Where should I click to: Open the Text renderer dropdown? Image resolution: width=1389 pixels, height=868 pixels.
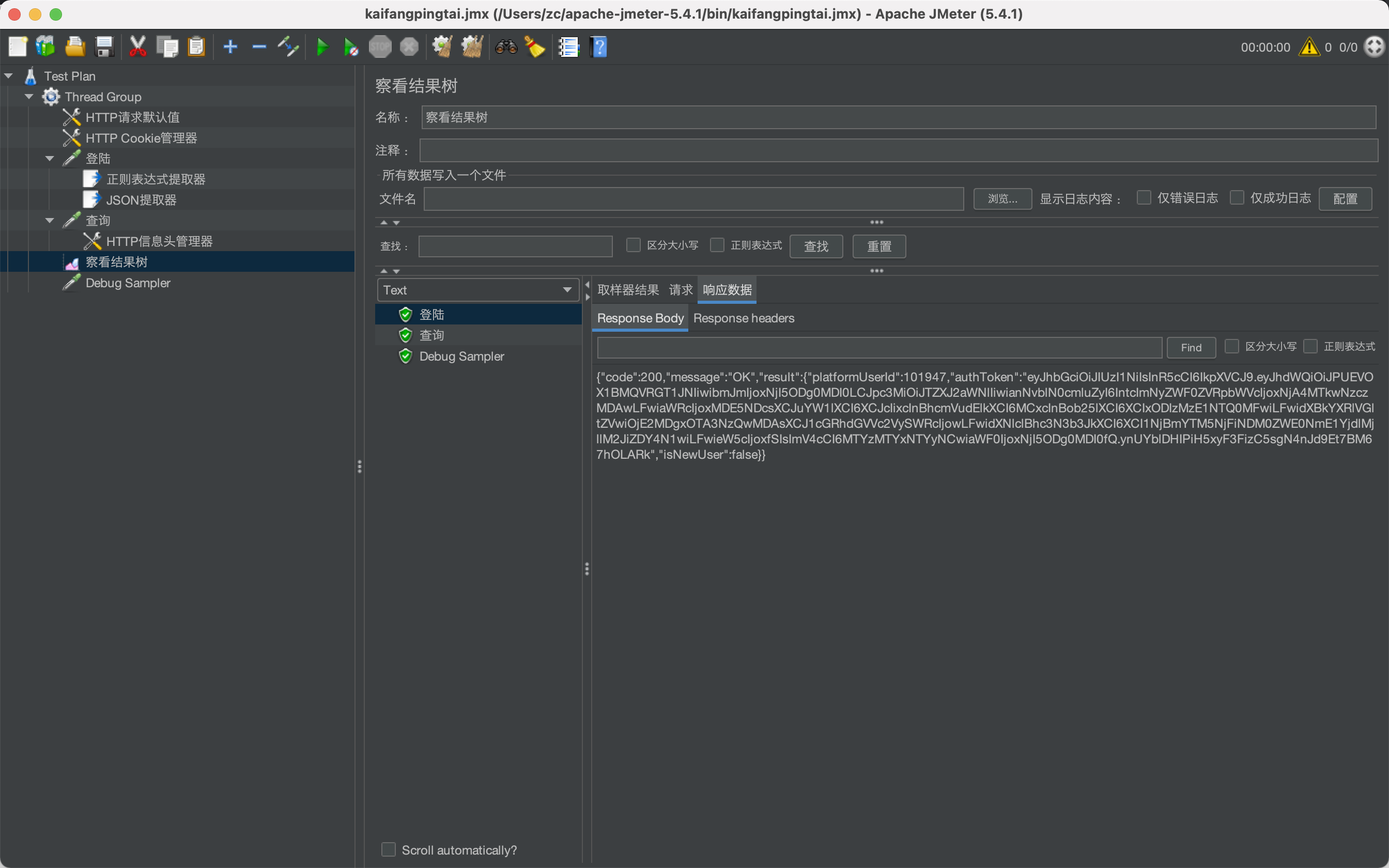coord(477,290)
